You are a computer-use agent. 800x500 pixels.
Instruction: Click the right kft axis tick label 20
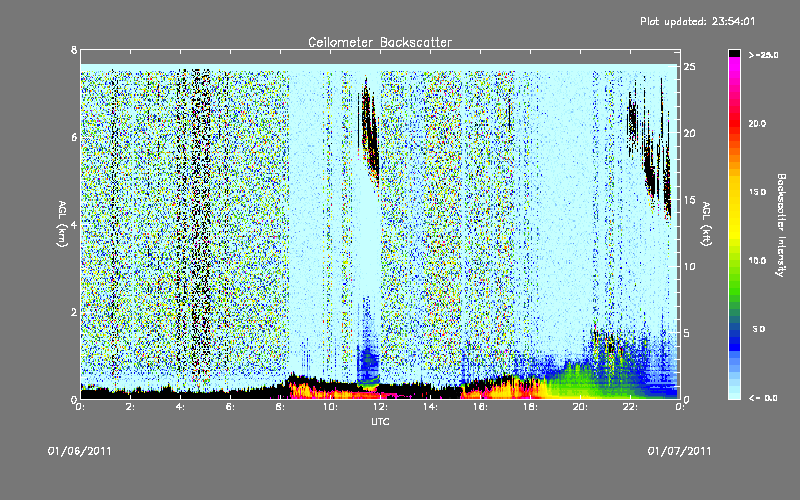click(x=689, y=133)
